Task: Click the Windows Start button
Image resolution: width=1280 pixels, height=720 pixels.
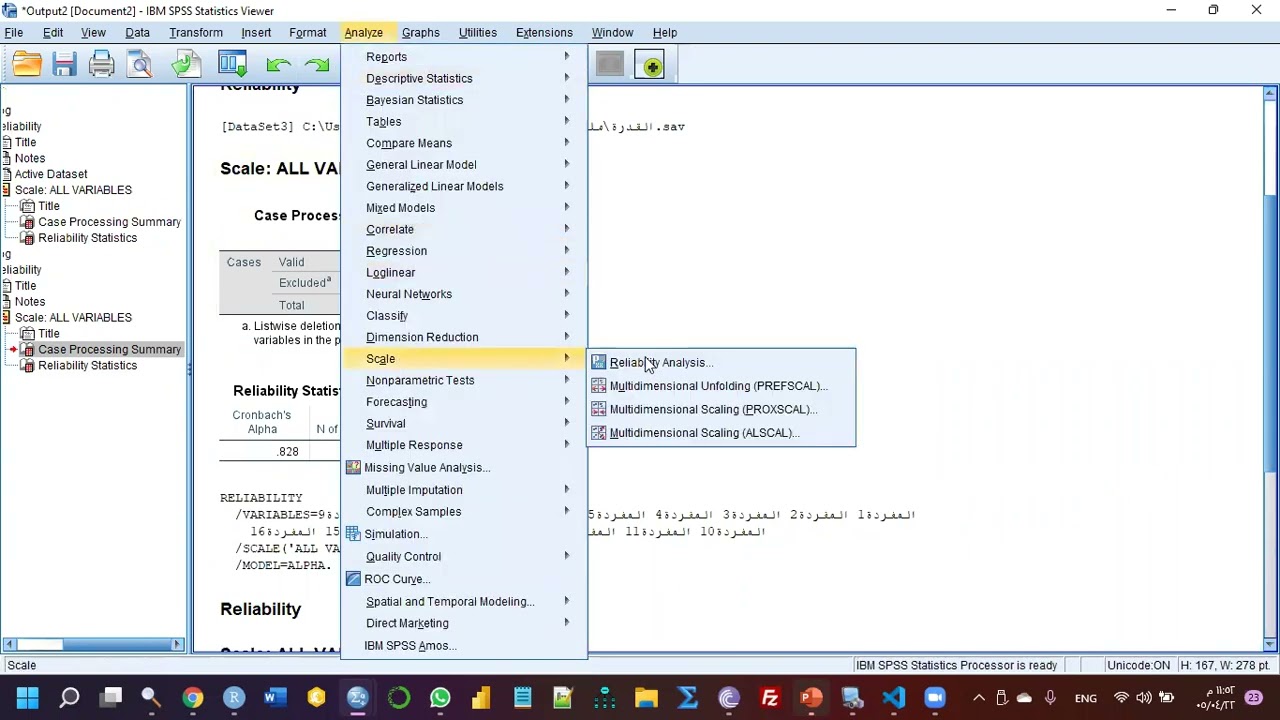Action: click(27, 697)
